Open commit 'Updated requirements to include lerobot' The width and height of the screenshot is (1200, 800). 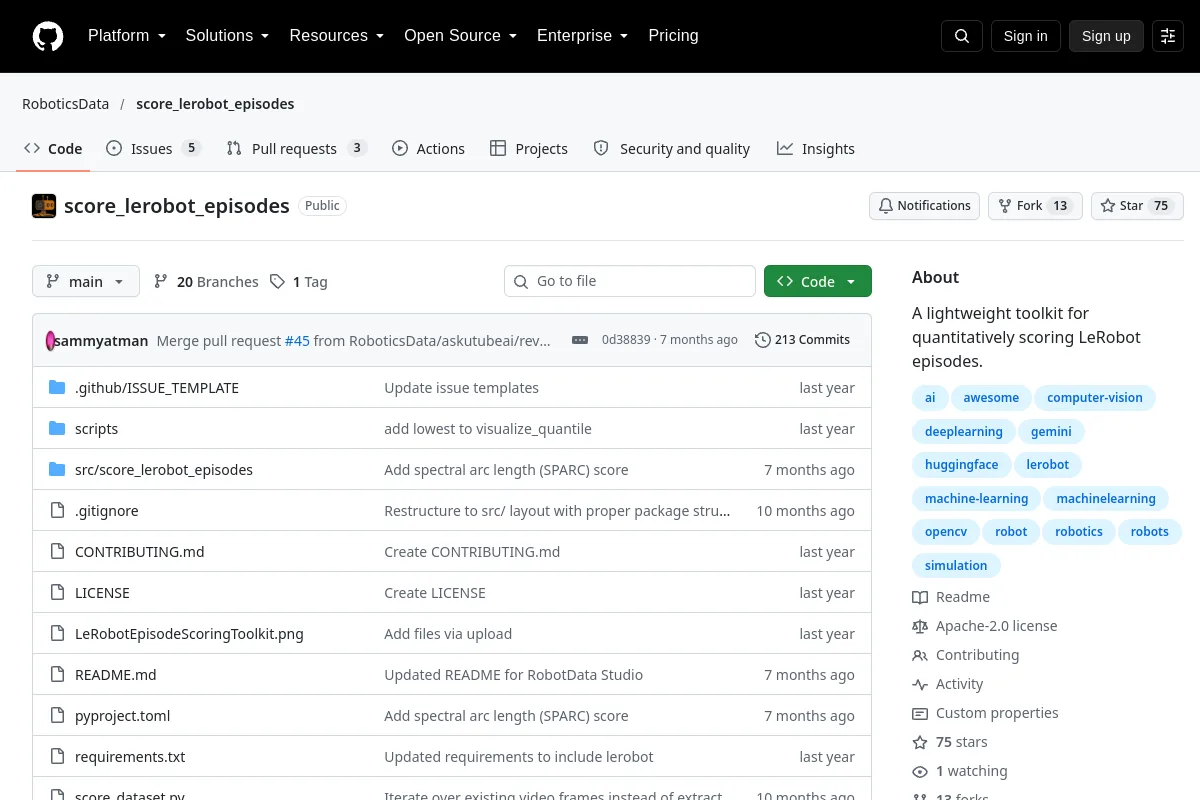tap(519, 757)
